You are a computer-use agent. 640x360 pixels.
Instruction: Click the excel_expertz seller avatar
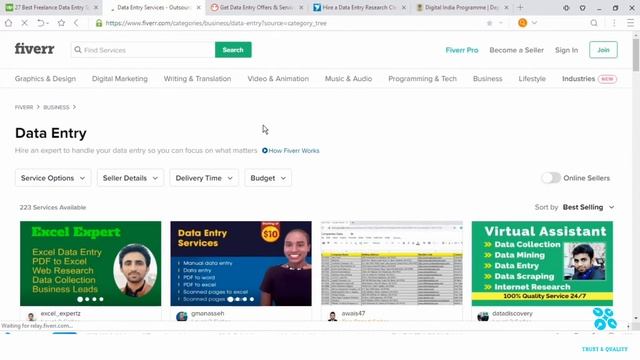coord(31,317)
